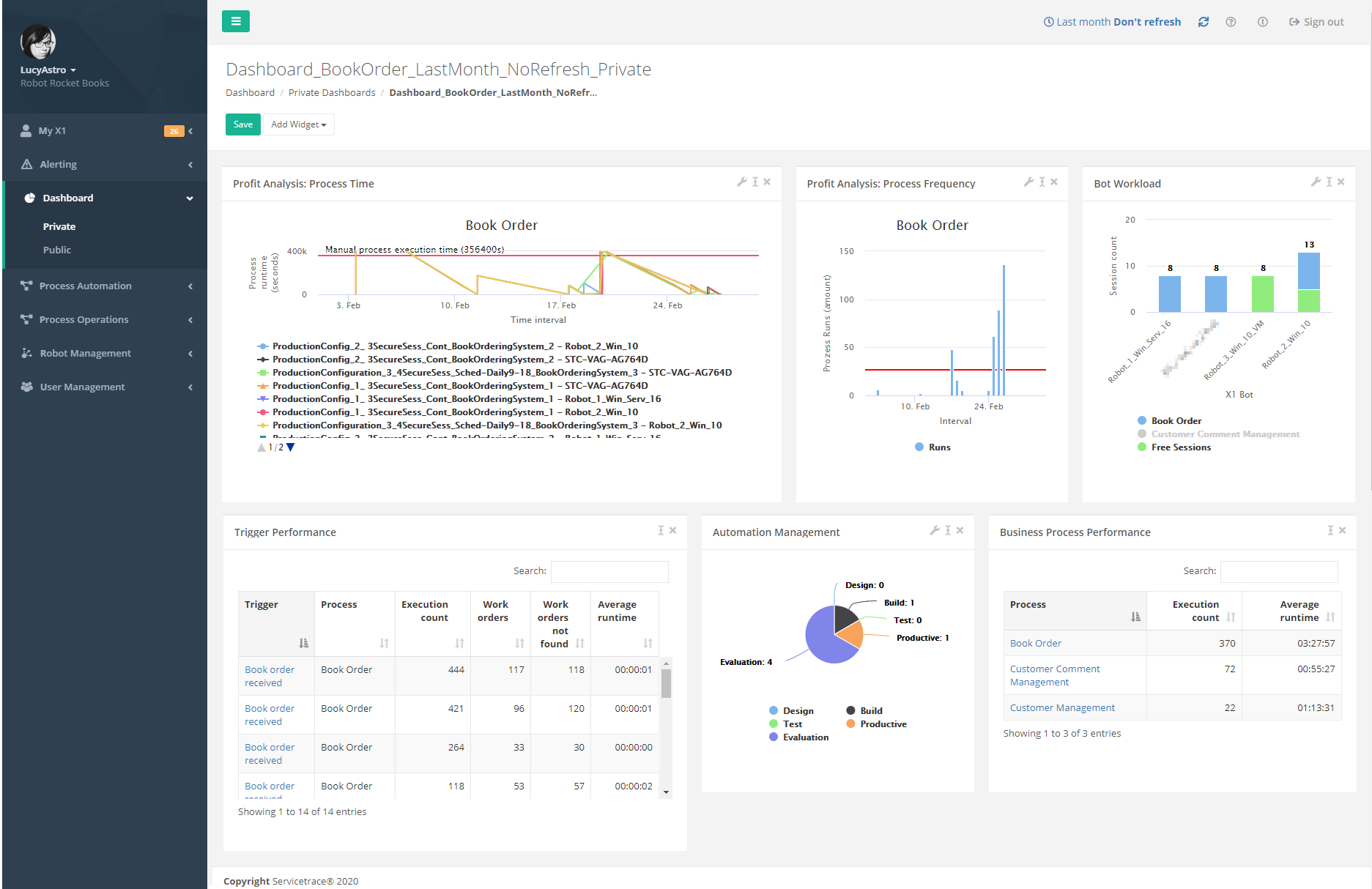Click the pin icon on Trigger Performance widget
This screenshot has height=889, width=1372.
coord(660,529)
